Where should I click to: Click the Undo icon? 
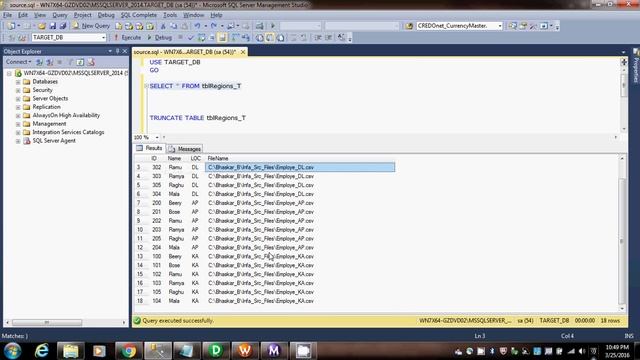pyautogui.click(x=198, y=26)
